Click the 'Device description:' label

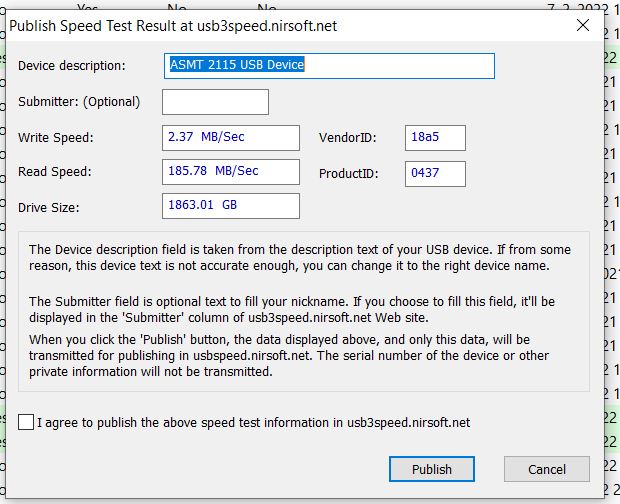click(x=72, y=66)
